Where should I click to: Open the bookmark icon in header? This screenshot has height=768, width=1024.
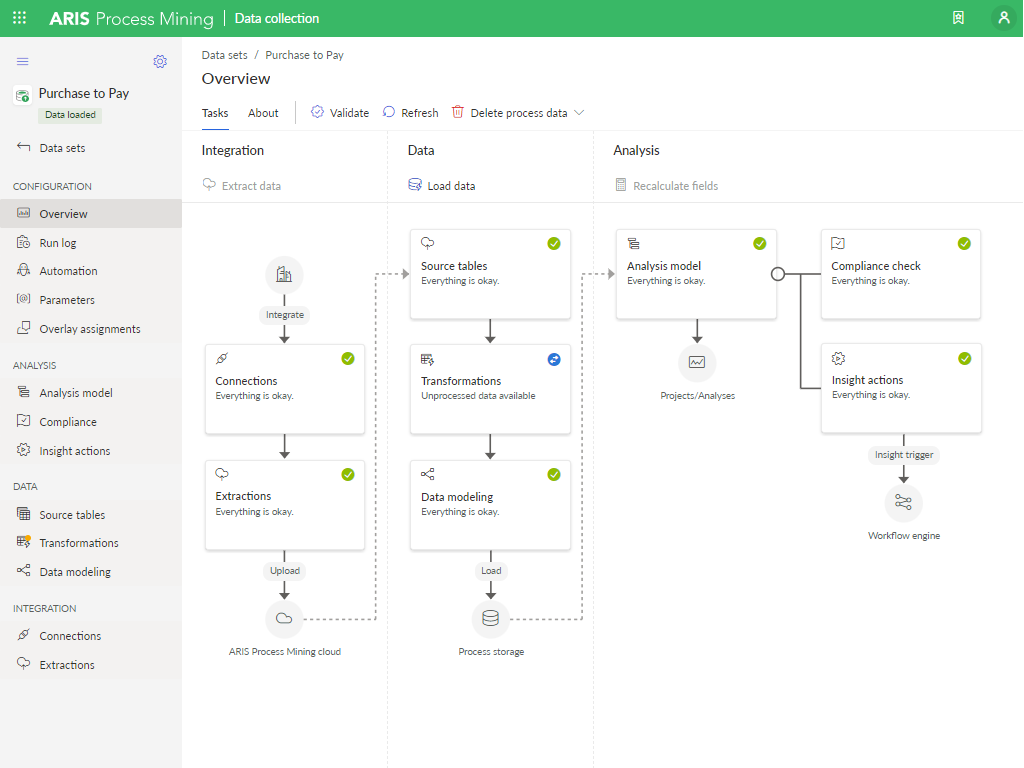[958, 18]
